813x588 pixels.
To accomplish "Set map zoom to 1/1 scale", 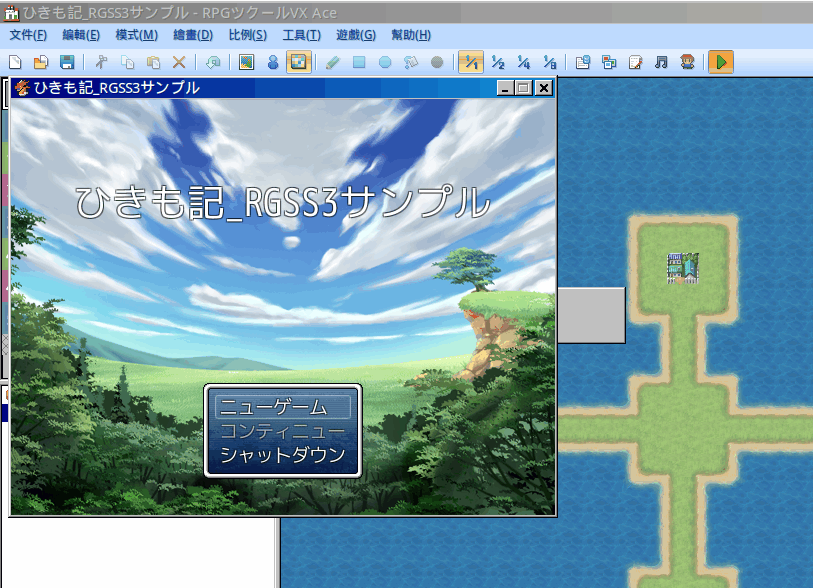I will [x=471, y=62].
